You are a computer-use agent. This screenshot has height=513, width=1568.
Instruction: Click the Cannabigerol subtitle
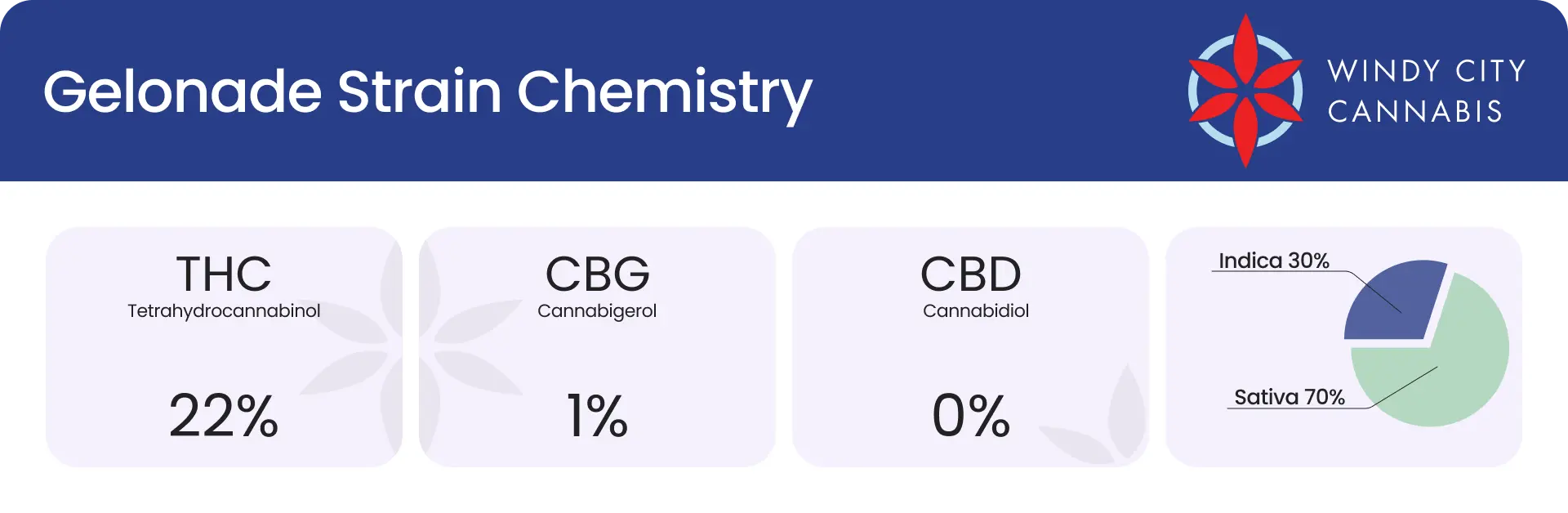click(x=597, y=311)
